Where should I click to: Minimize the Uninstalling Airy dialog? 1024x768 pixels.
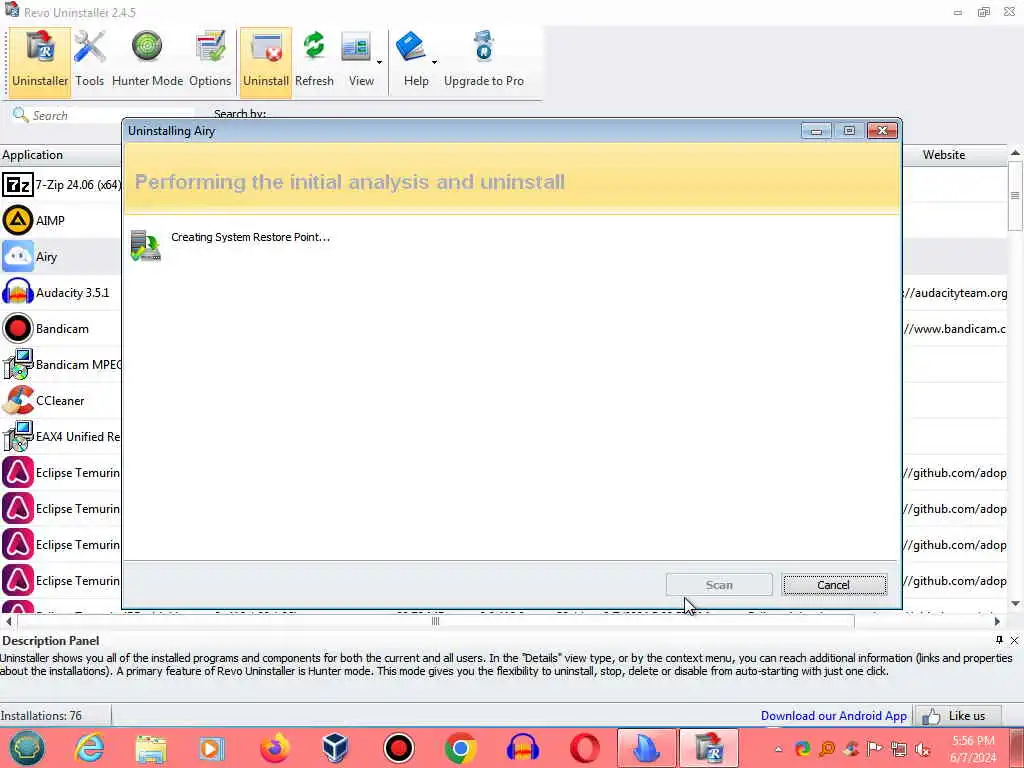click(816, 131)
